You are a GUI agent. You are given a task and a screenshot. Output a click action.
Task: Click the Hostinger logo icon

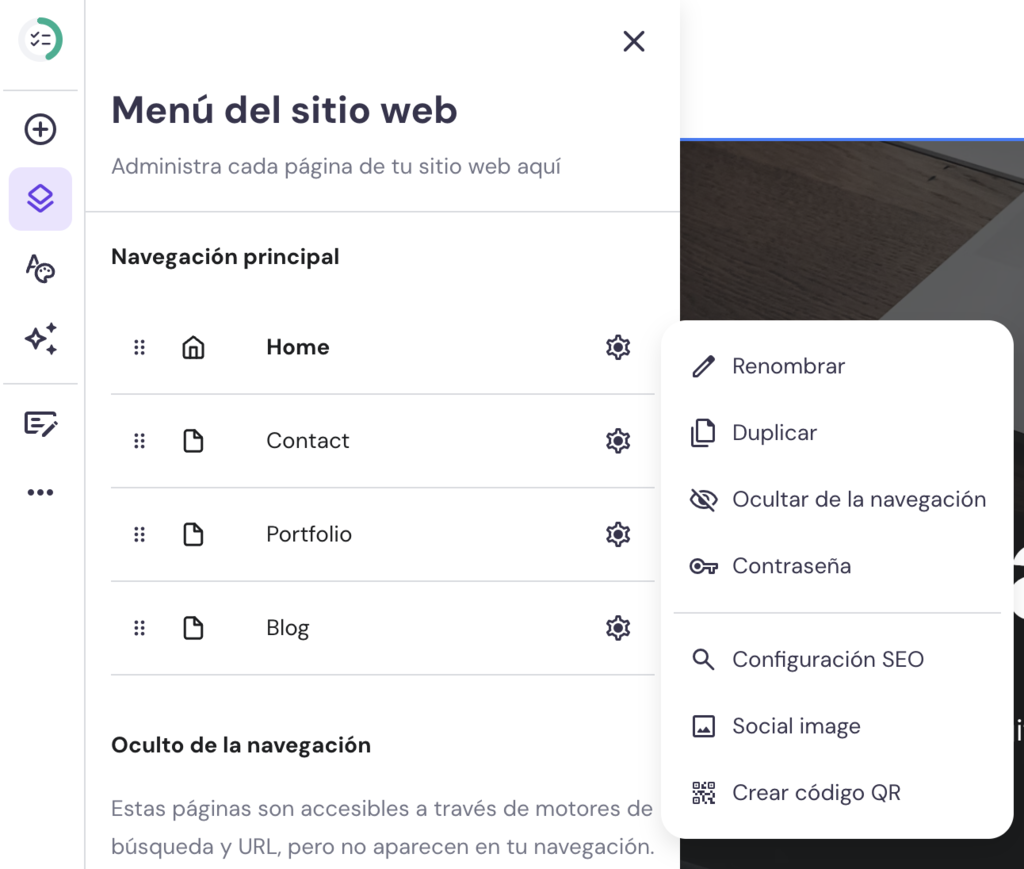40,40
